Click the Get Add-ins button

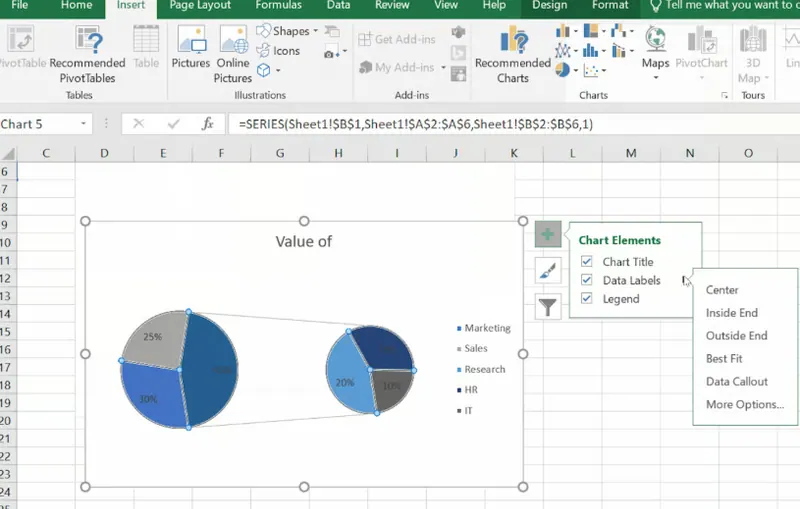[398, 39]
